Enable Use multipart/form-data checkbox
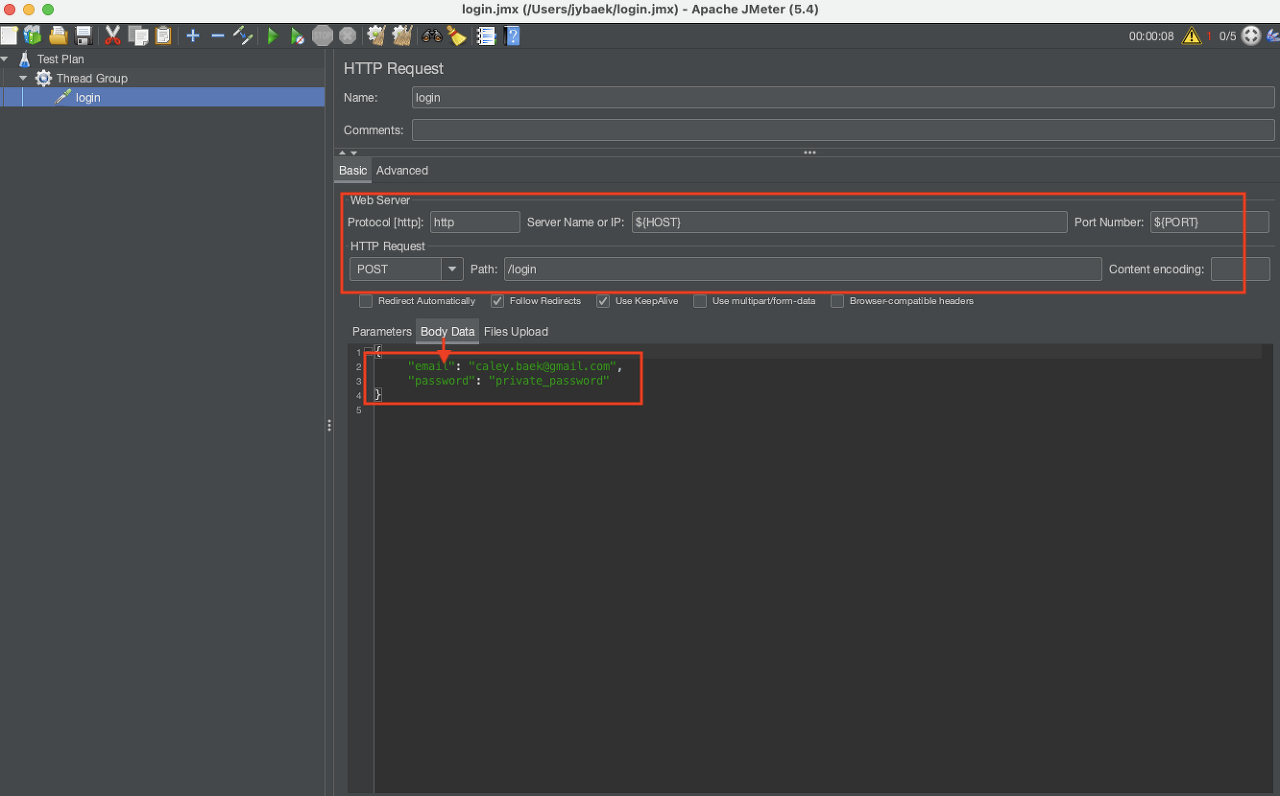This screenshot has width=1280, height=796. (700, 301)
